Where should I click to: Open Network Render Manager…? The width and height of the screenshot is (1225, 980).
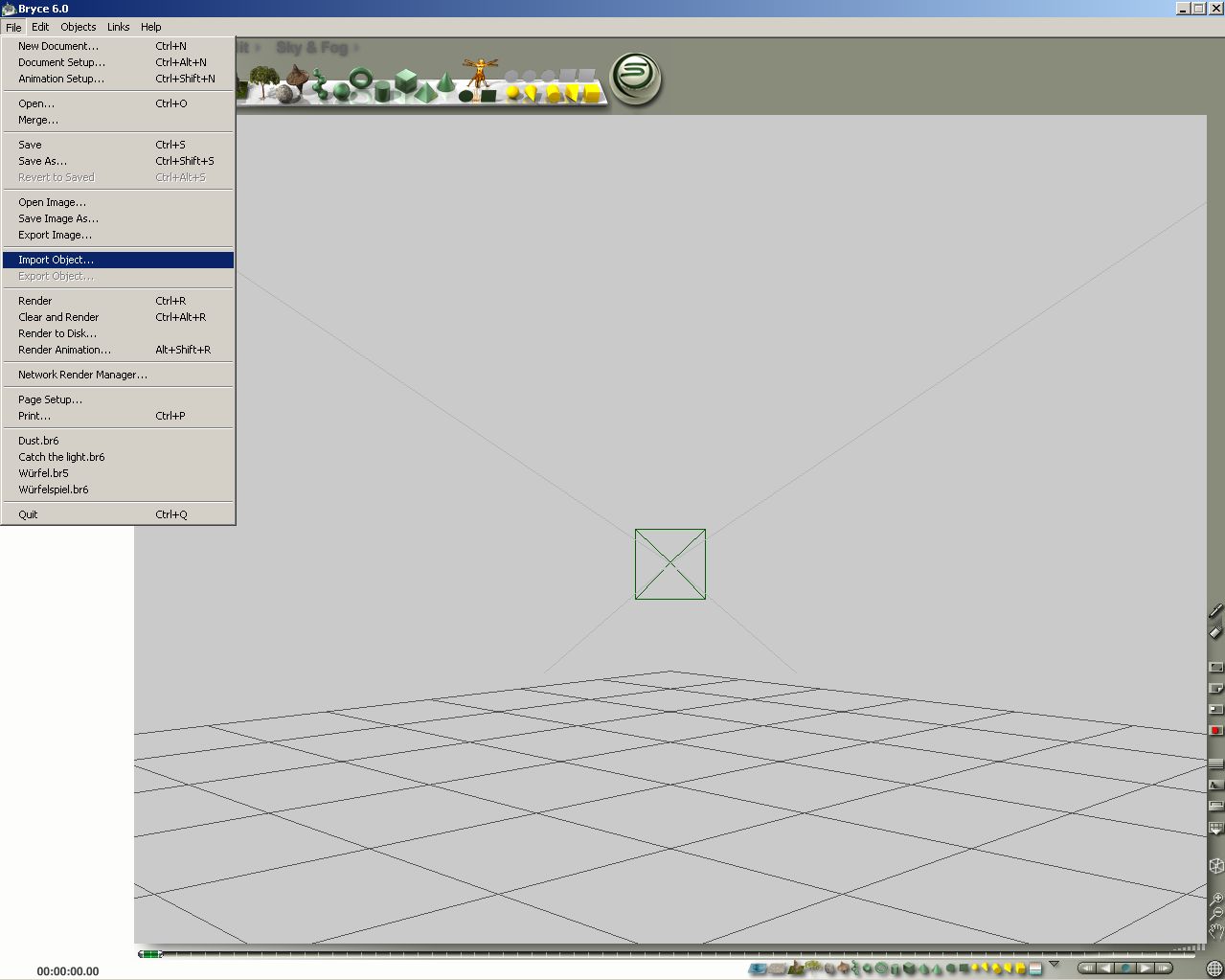(118, 375)
